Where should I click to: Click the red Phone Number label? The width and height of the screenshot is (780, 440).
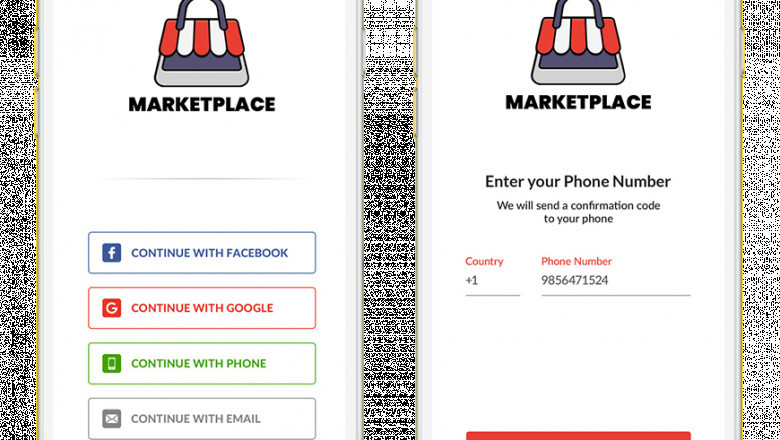[x=576, y=261]
